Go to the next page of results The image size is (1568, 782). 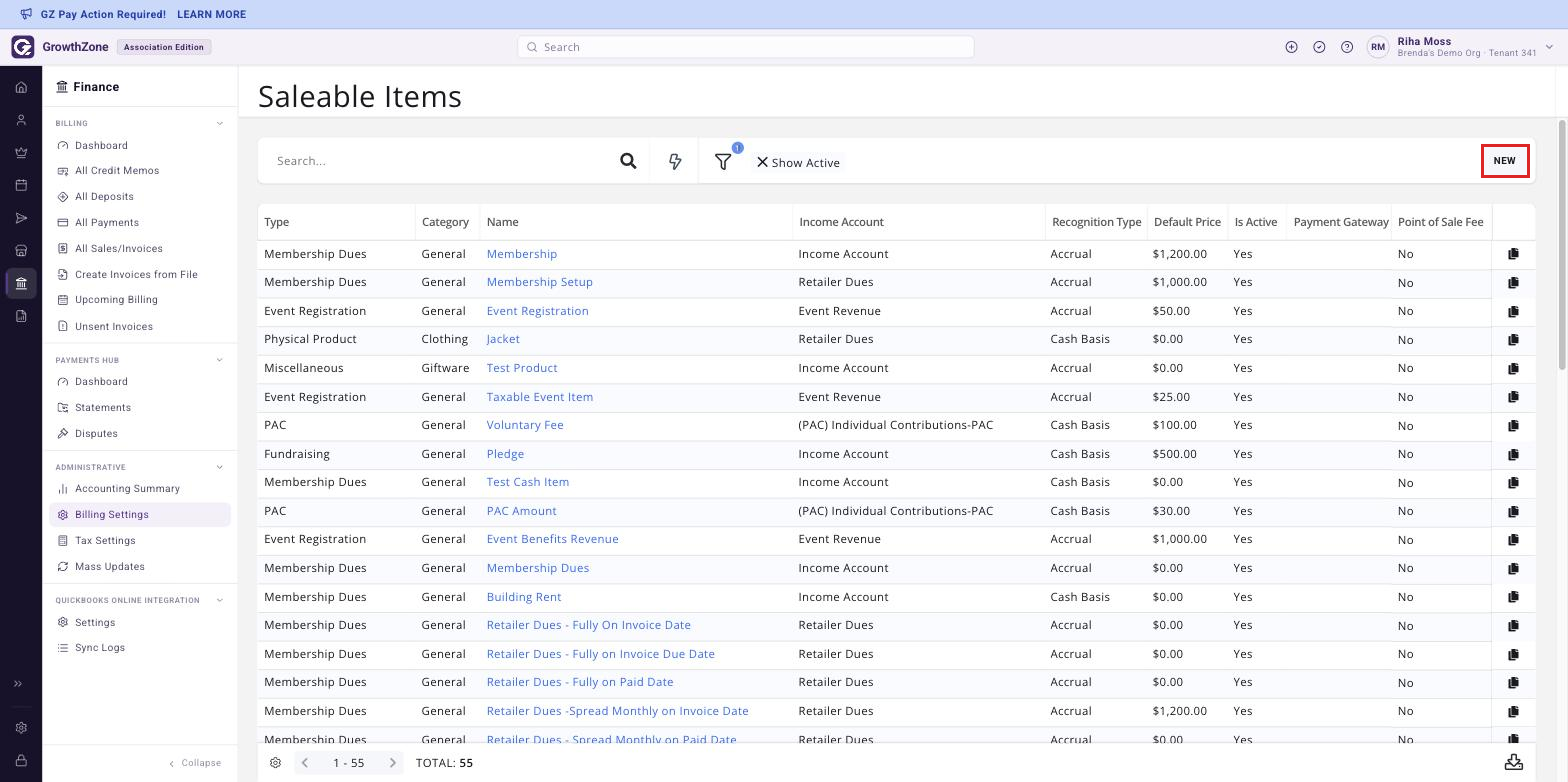393,763
